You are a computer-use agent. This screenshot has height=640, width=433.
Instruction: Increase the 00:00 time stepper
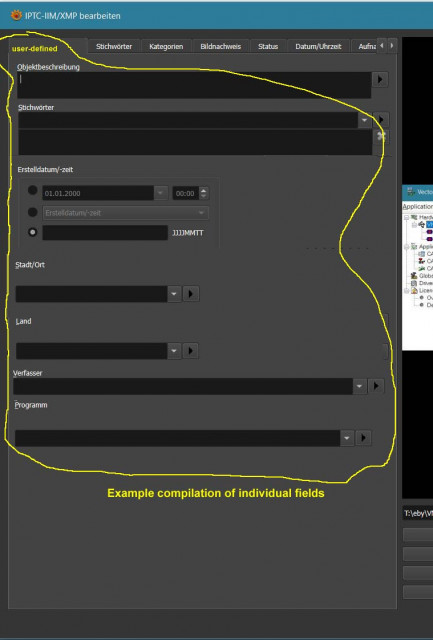204,190
